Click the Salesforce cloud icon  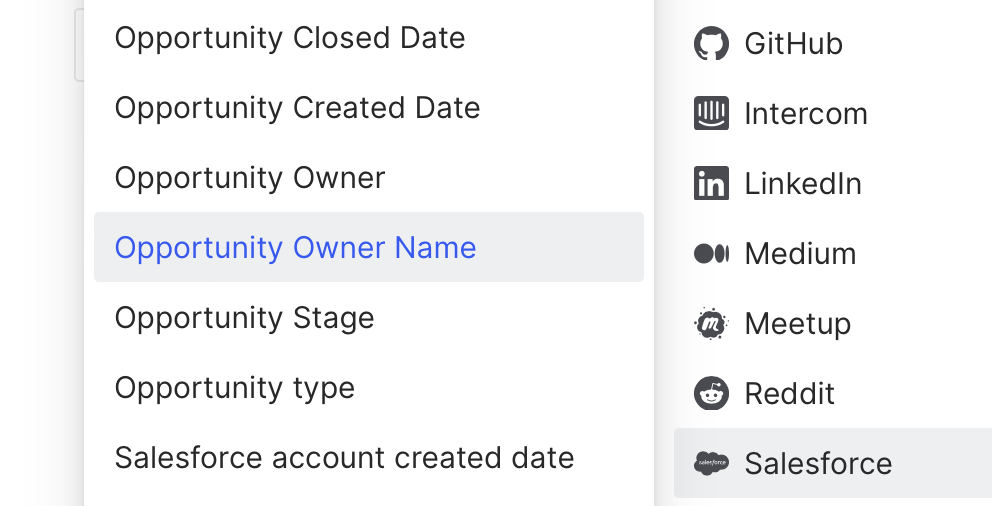pos(711,463)
